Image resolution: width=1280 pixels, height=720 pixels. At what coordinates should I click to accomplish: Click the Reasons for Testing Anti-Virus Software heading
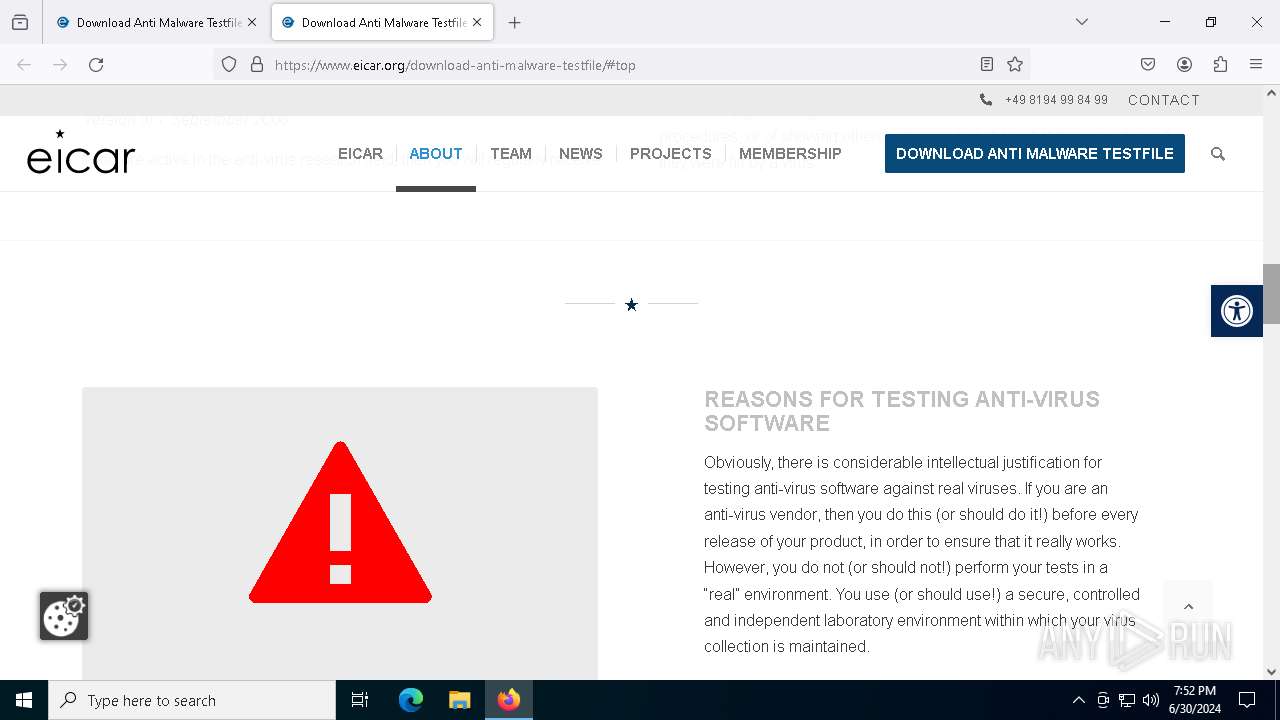pyautogui.click(x=902, y=411)
